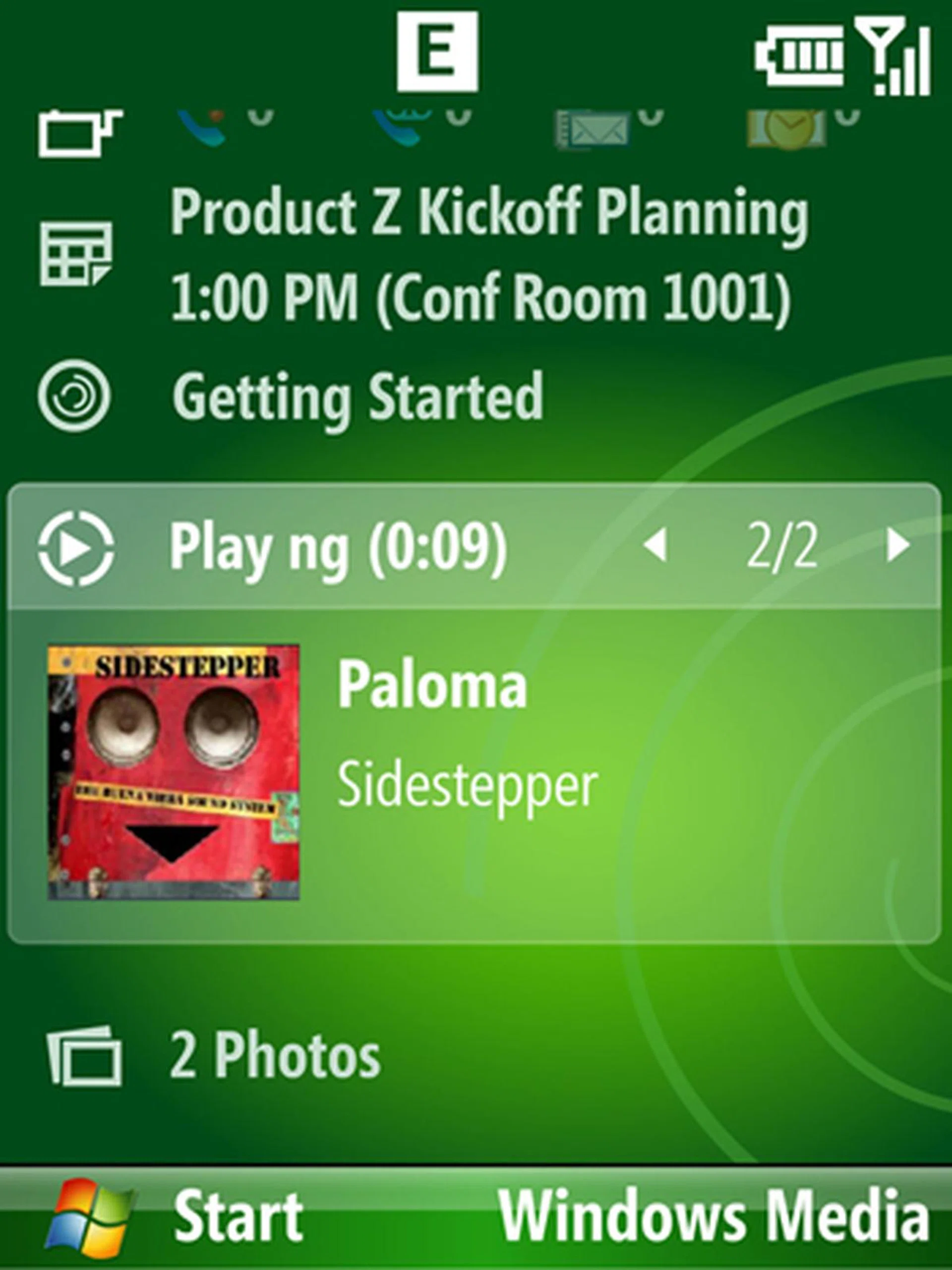Go to previous media item arrow
Image resolution: width=952 pixels, height=1270 pixels.
[655, 545]
